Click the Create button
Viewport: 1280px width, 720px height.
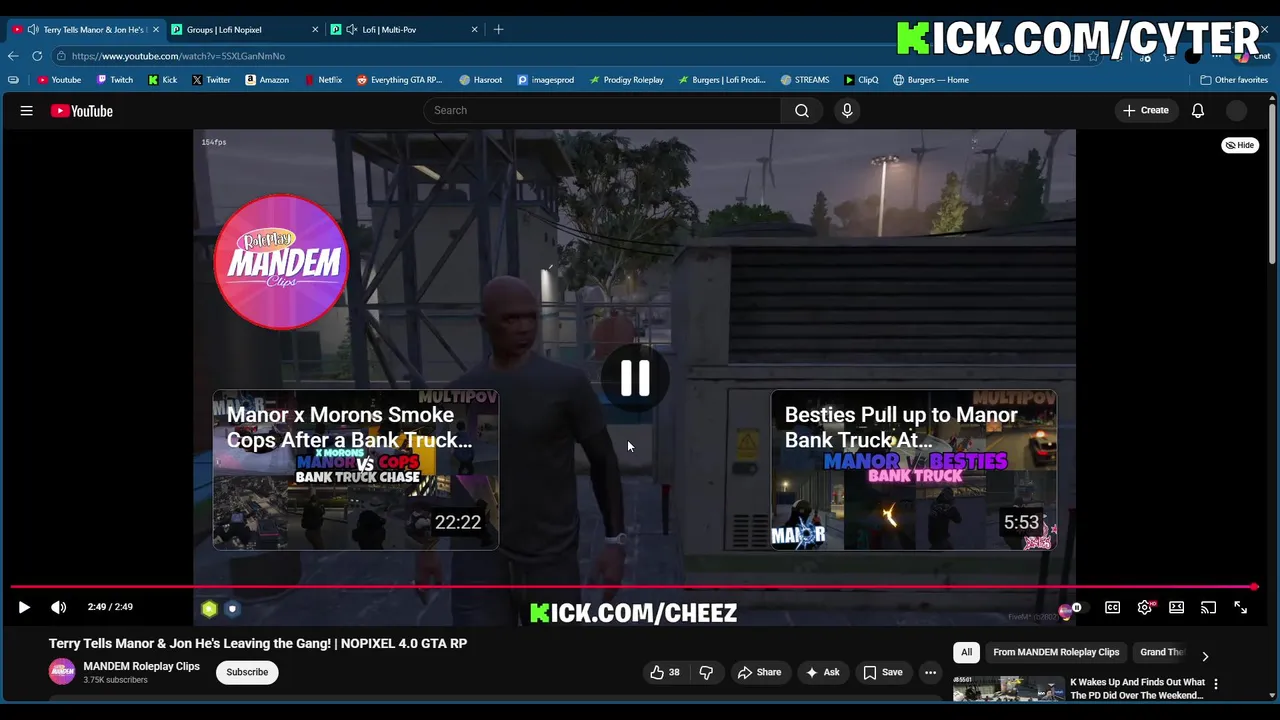1146,111
